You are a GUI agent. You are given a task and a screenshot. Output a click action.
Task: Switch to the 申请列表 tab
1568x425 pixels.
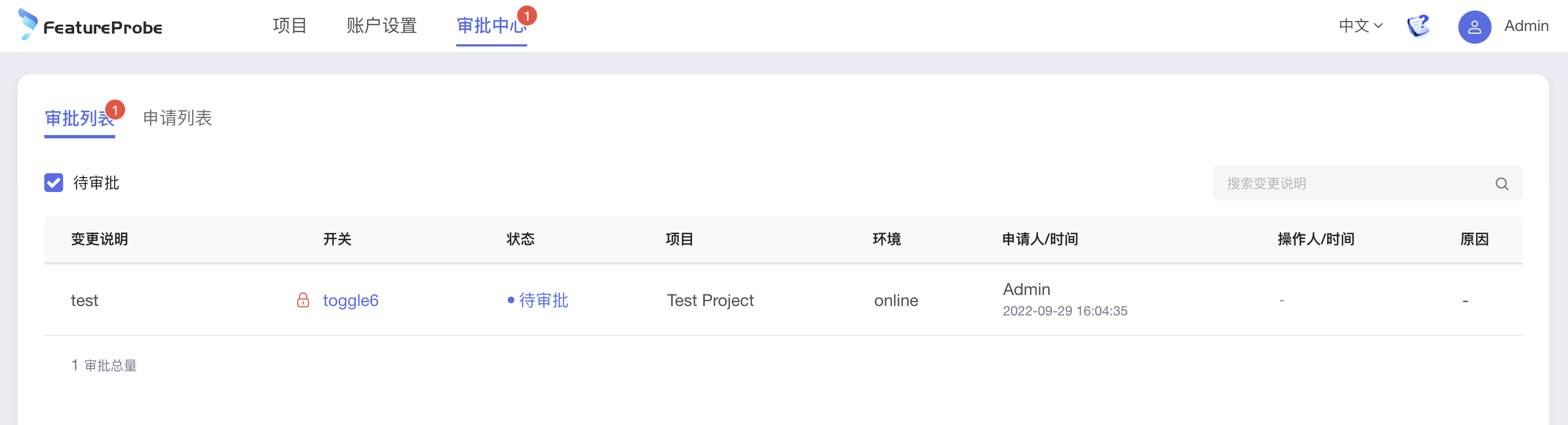point(177,118)
